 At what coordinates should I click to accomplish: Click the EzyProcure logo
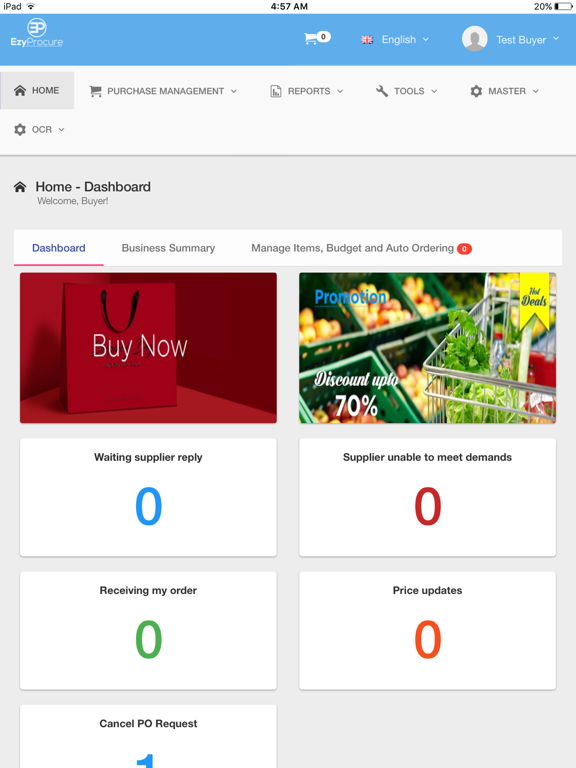tap(37, 33)
